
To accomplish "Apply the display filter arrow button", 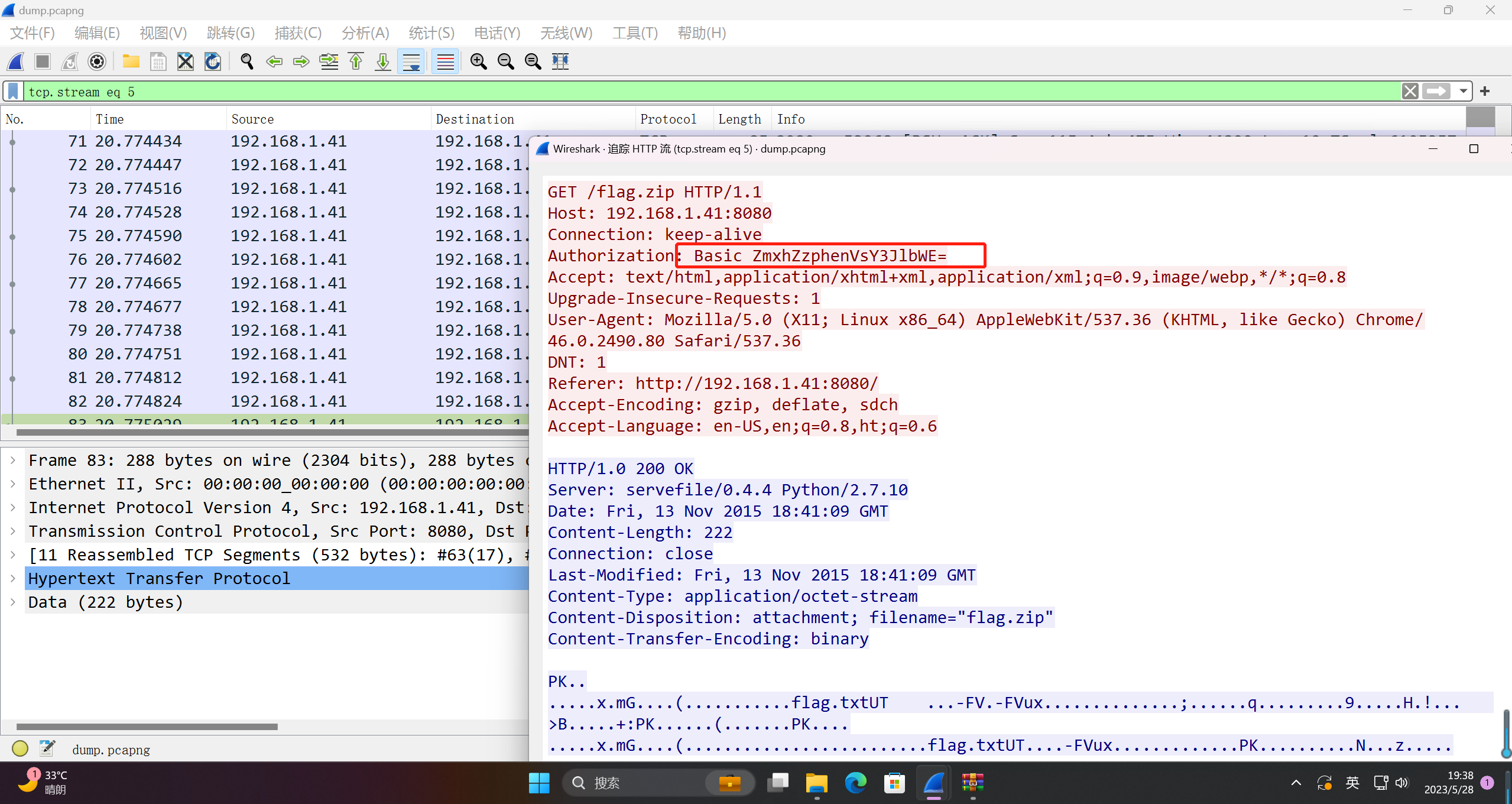I will pos(1436,92).
